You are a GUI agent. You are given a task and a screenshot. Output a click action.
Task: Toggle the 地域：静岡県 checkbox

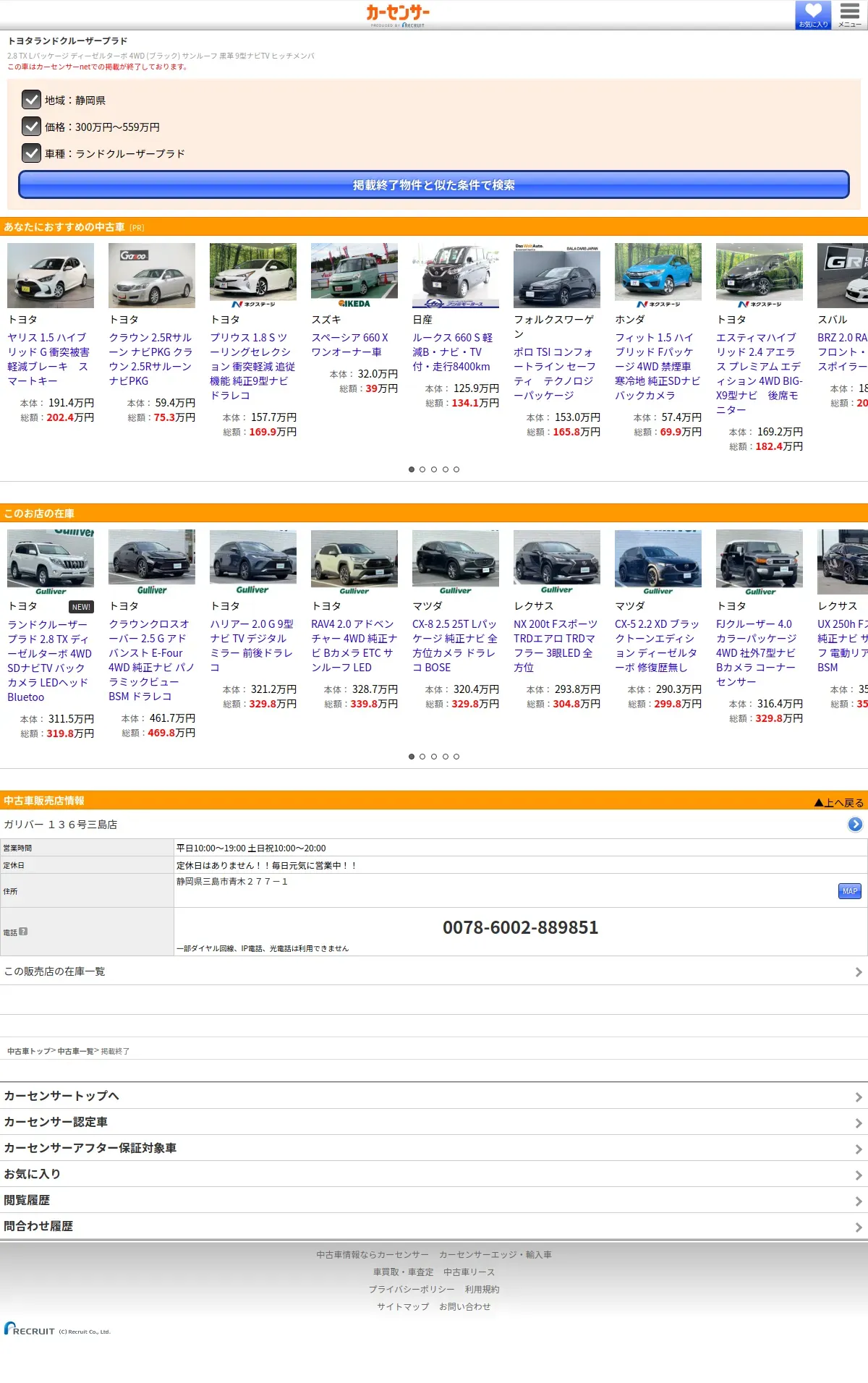click(x=31, y=100)
